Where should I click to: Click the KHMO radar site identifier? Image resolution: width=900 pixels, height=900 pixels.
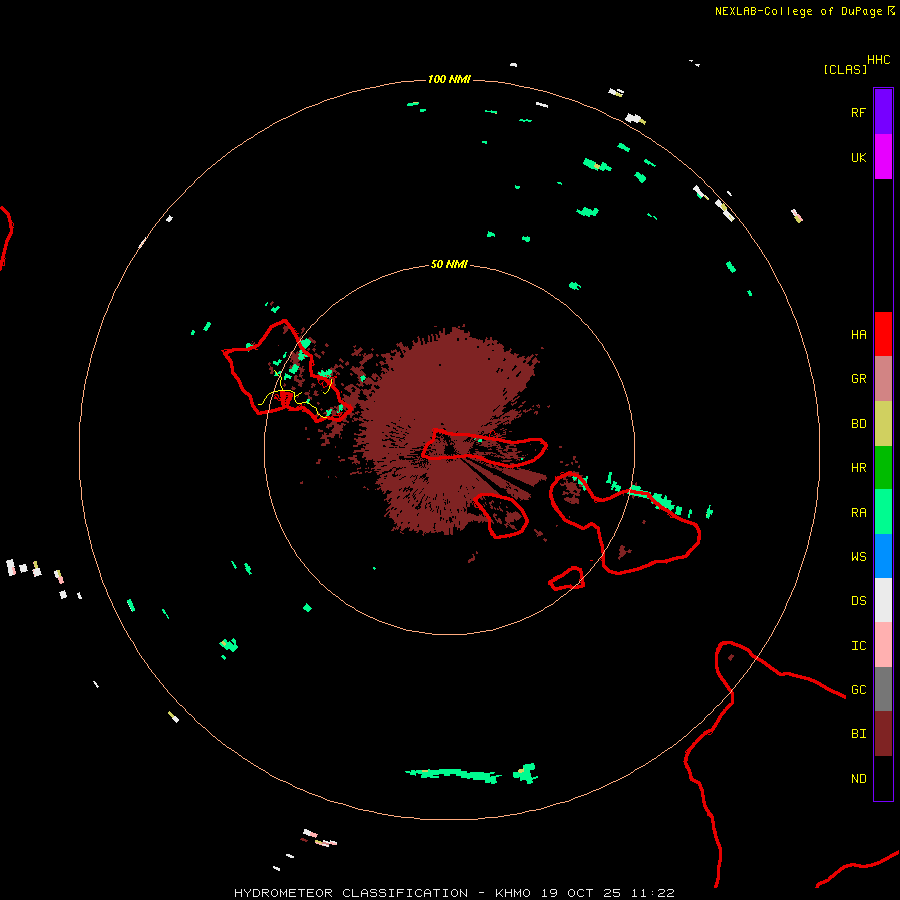coord(513,893)
